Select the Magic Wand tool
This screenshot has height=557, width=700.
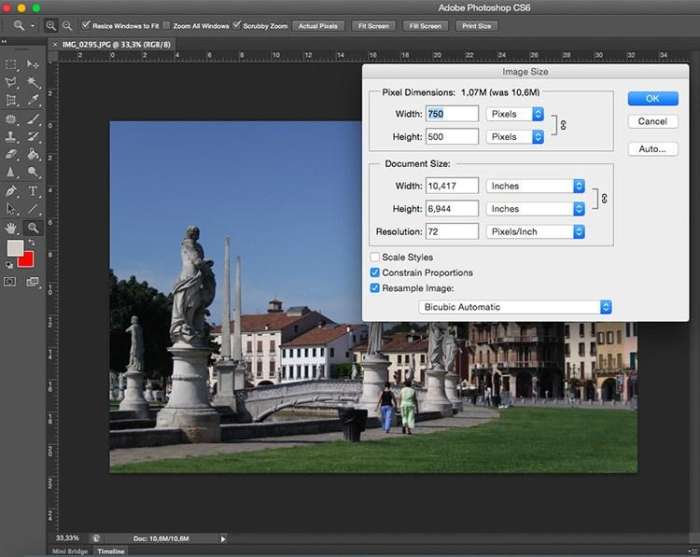pos(33,82)
